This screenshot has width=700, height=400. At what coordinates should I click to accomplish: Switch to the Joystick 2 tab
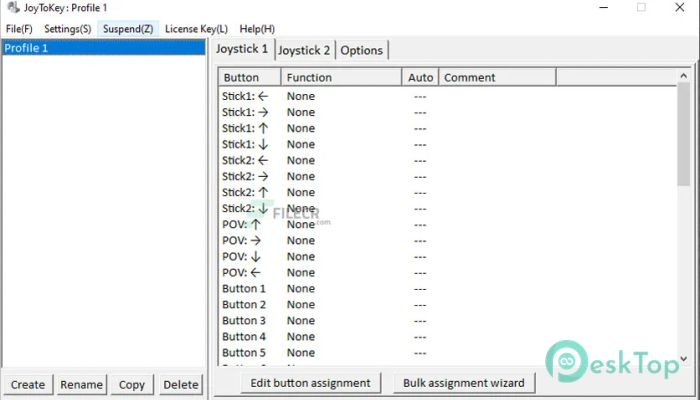tap(304, 50)
